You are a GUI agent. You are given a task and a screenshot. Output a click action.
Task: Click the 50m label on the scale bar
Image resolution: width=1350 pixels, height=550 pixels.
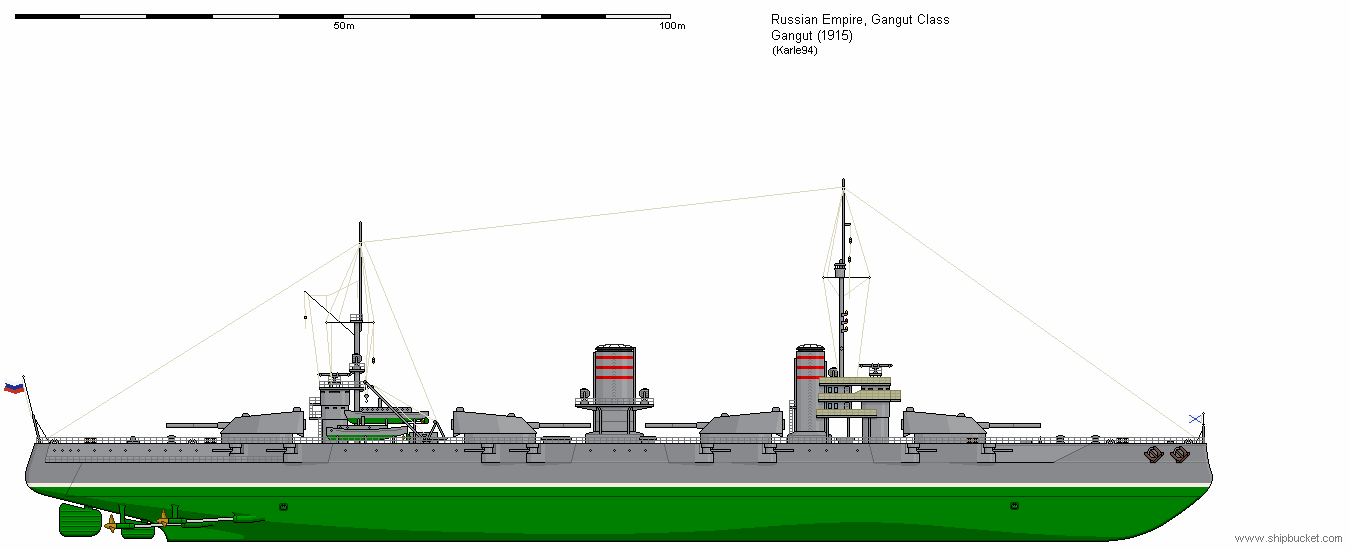tap(343, 26)
